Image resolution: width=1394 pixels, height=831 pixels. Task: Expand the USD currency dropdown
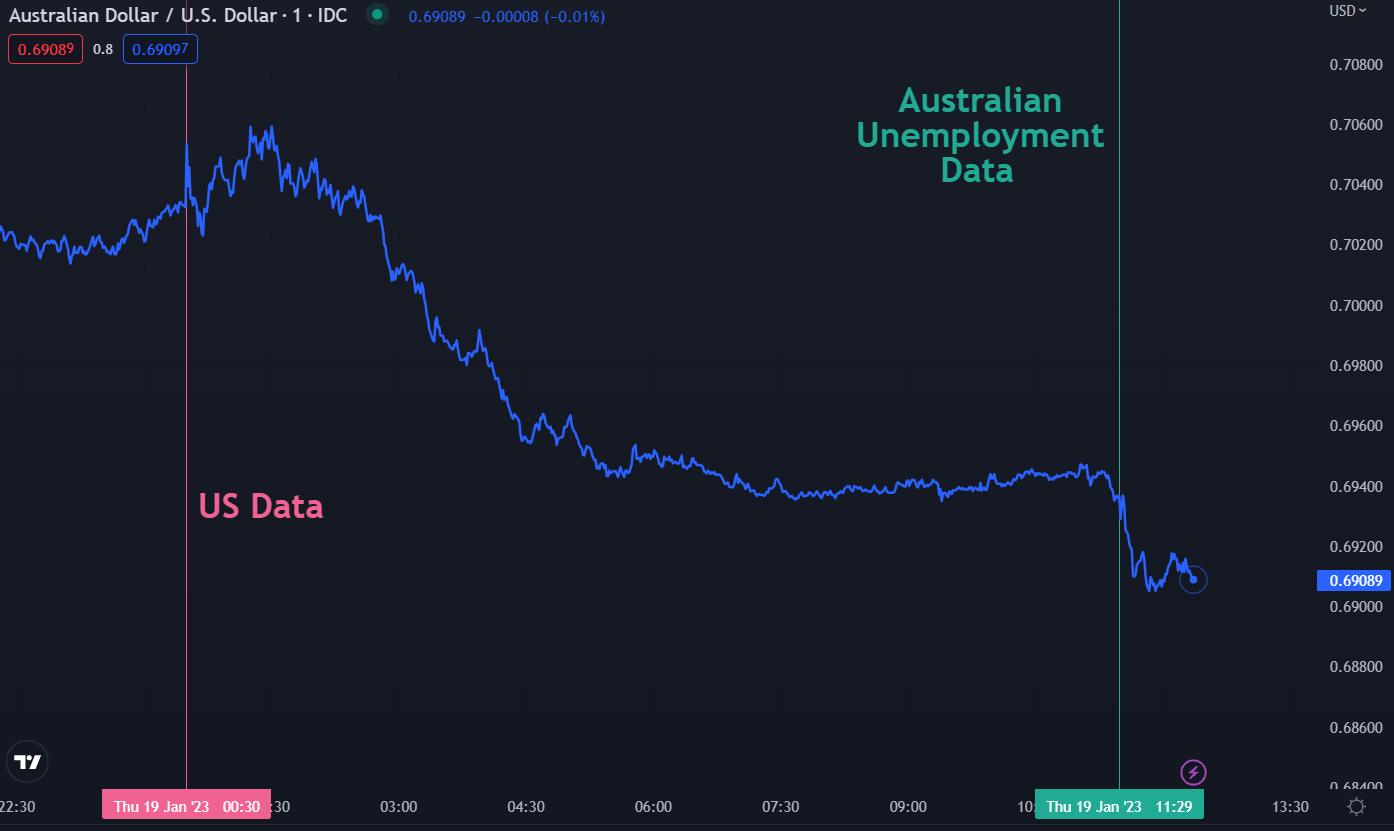coord(1347,11)
